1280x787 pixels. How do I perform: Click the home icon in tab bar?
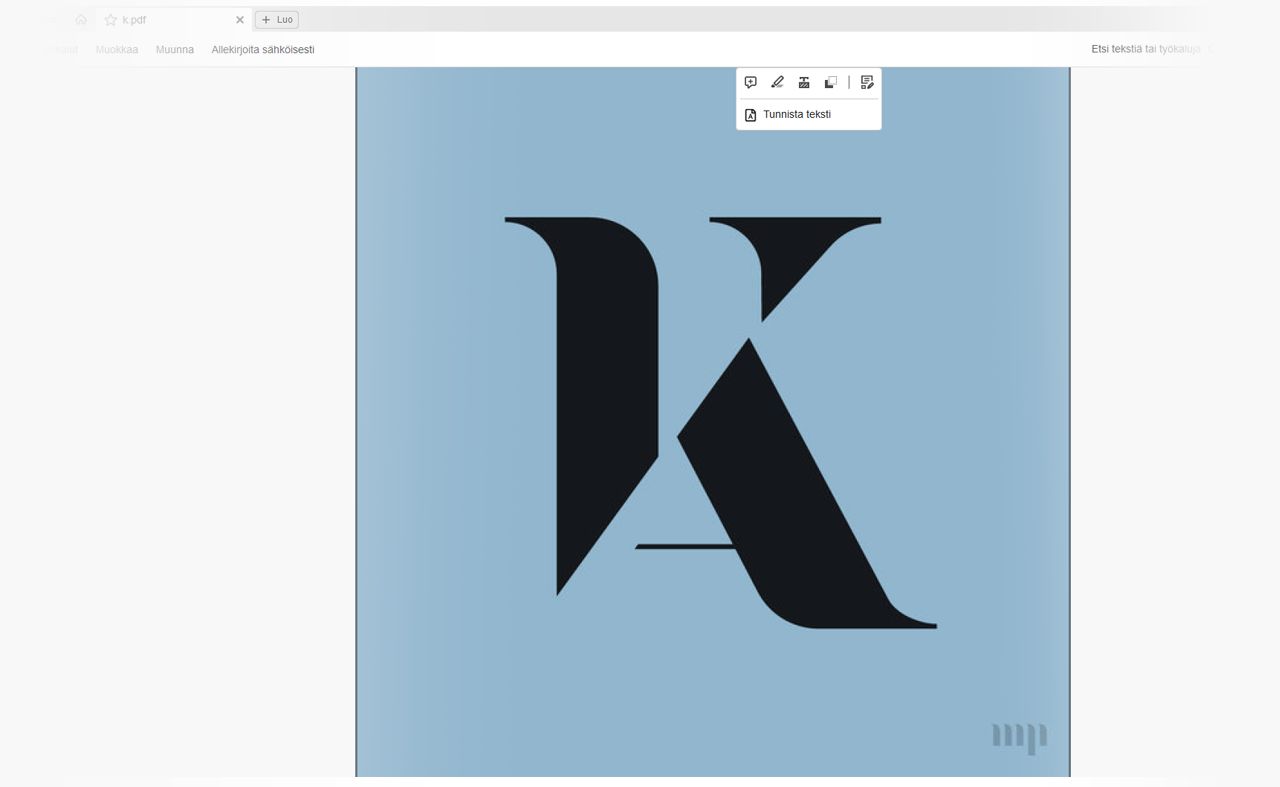tap(81, 20)
